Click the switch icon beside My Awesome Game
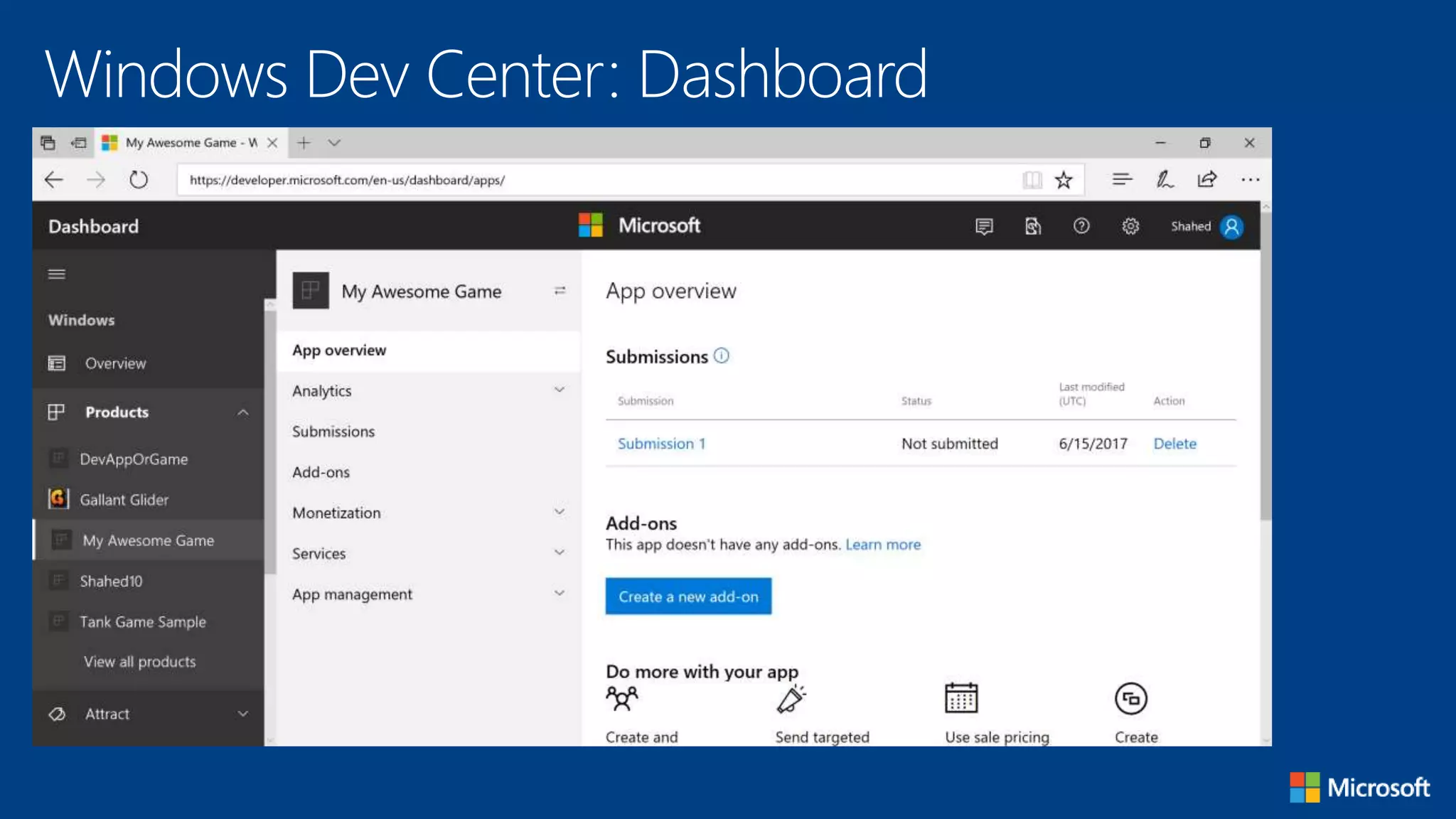1456x819 pixels. pyautogui.click(x=560, y=291)
